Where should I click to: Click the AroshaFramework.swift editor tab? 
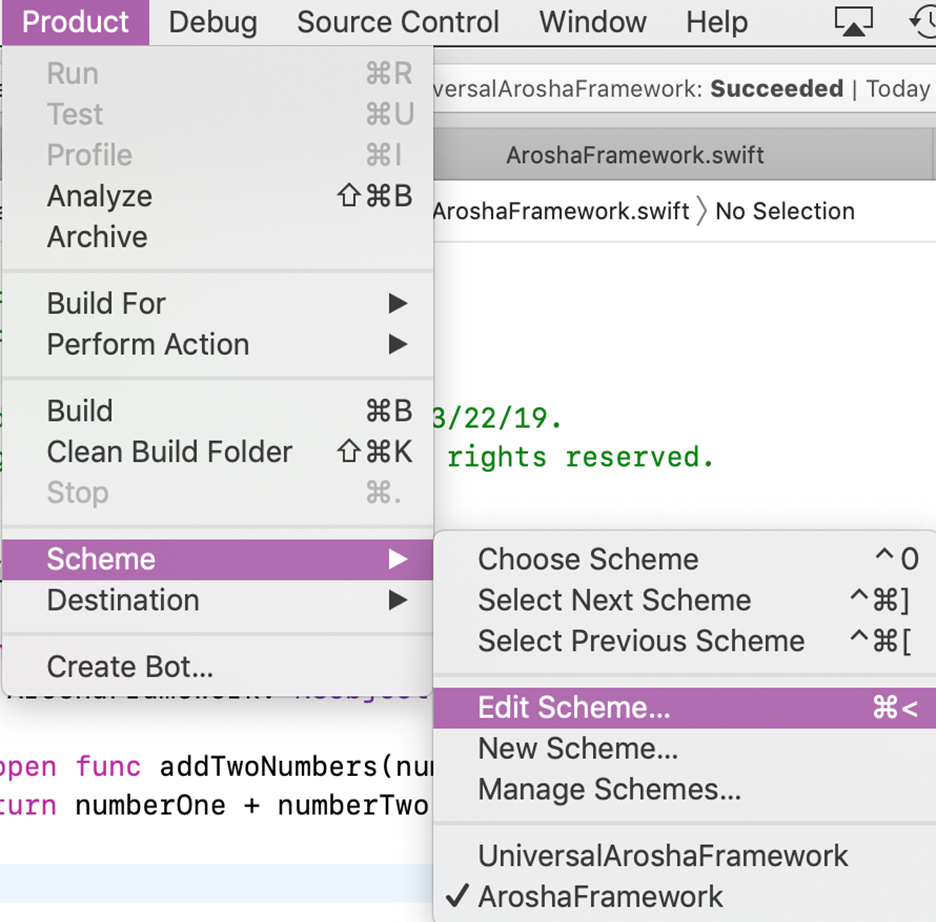pyautogui.click(x=635, y=155)
